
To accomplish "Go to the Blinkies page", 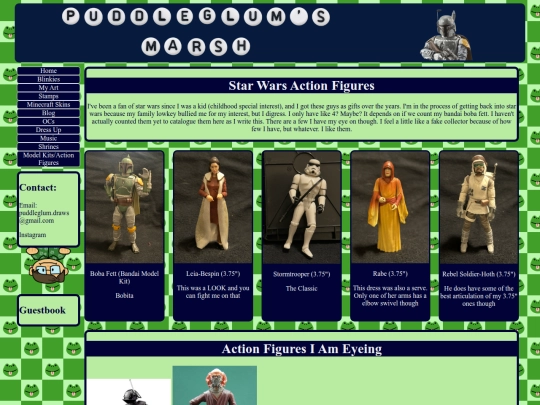I will [49, 79].
